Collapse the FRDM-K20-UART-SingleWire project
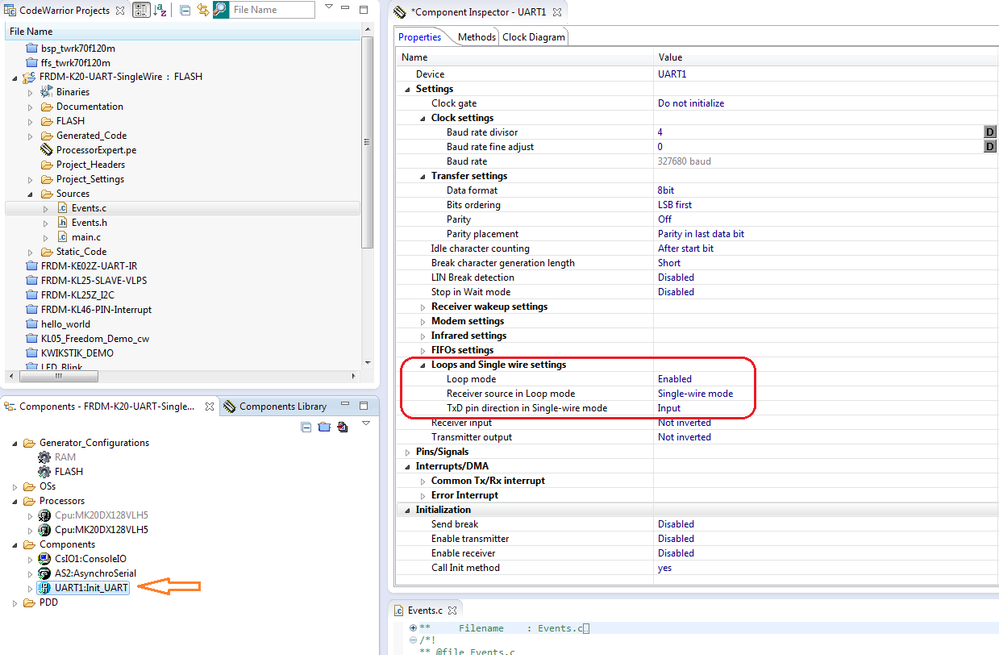999x655 pixels. [x=15, y=78]
